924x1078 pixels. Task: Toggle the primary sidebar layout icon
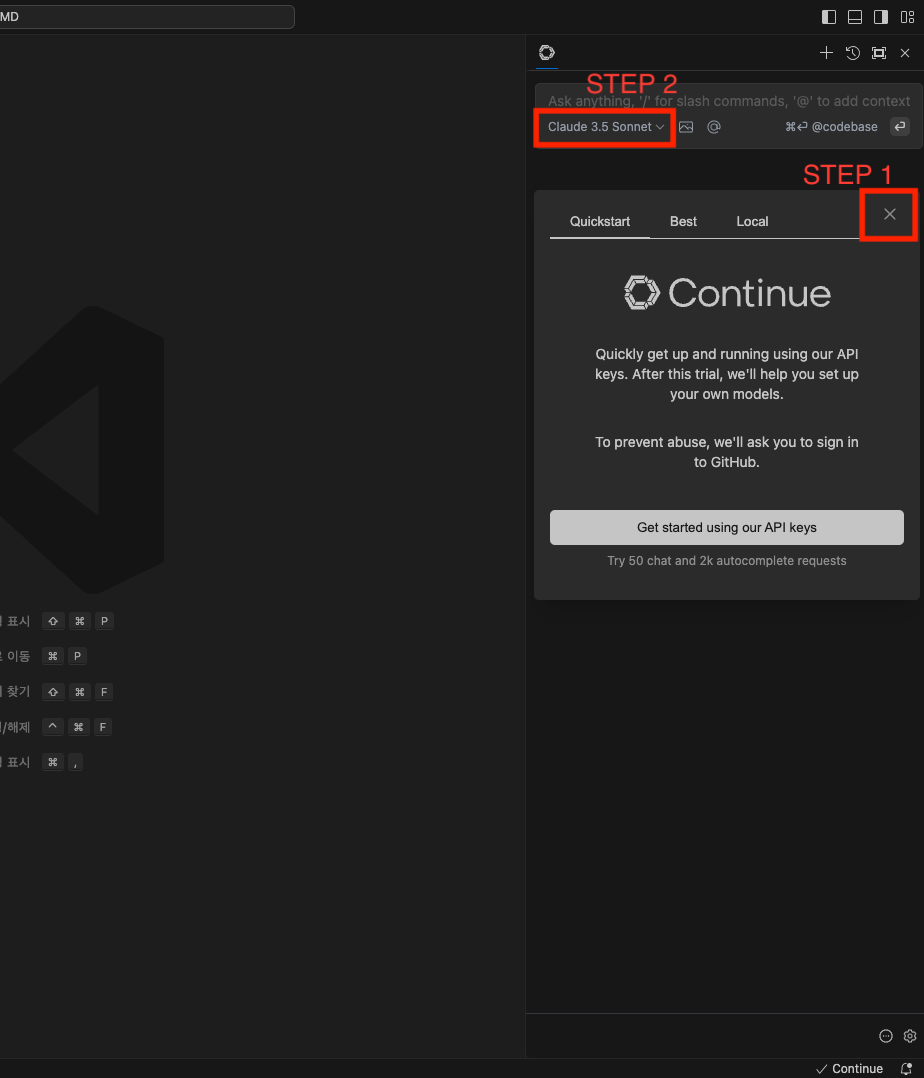(x=829, y=17)
